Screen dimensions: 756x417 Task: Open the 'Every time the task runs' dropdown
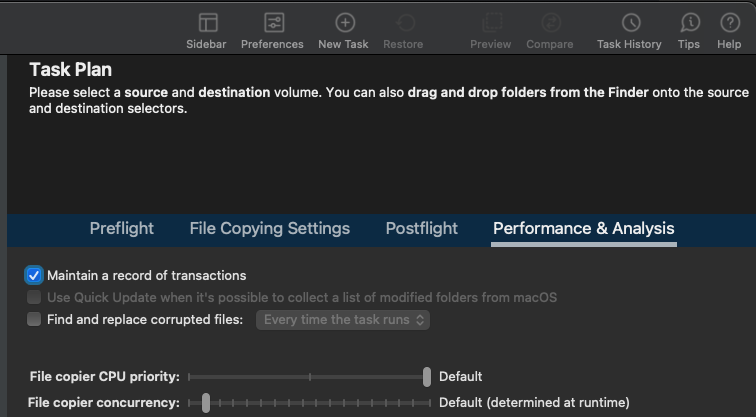coord(344,320)
